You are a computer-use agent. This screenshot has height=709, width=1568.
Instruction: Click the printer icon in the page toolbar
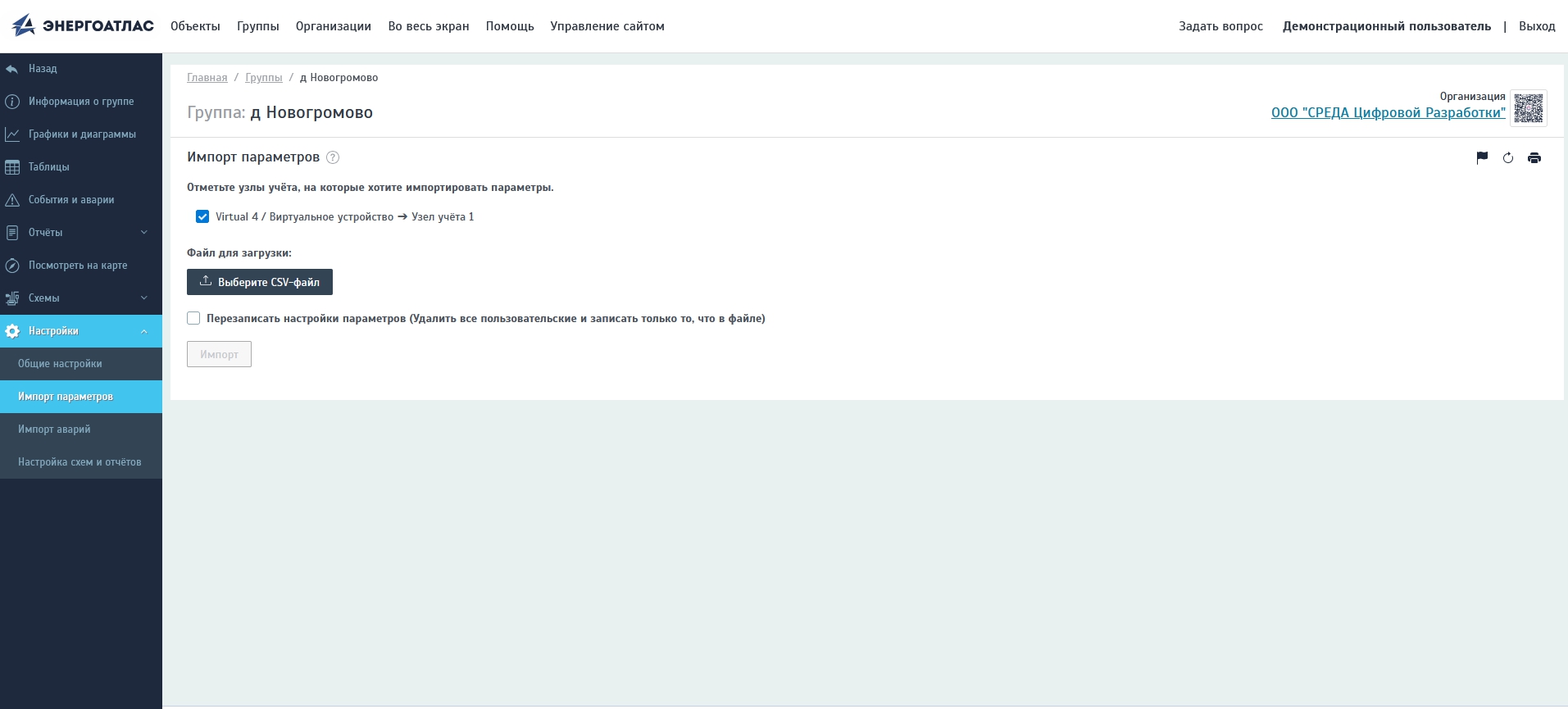pyautogui.click(x=1534, y=158)
